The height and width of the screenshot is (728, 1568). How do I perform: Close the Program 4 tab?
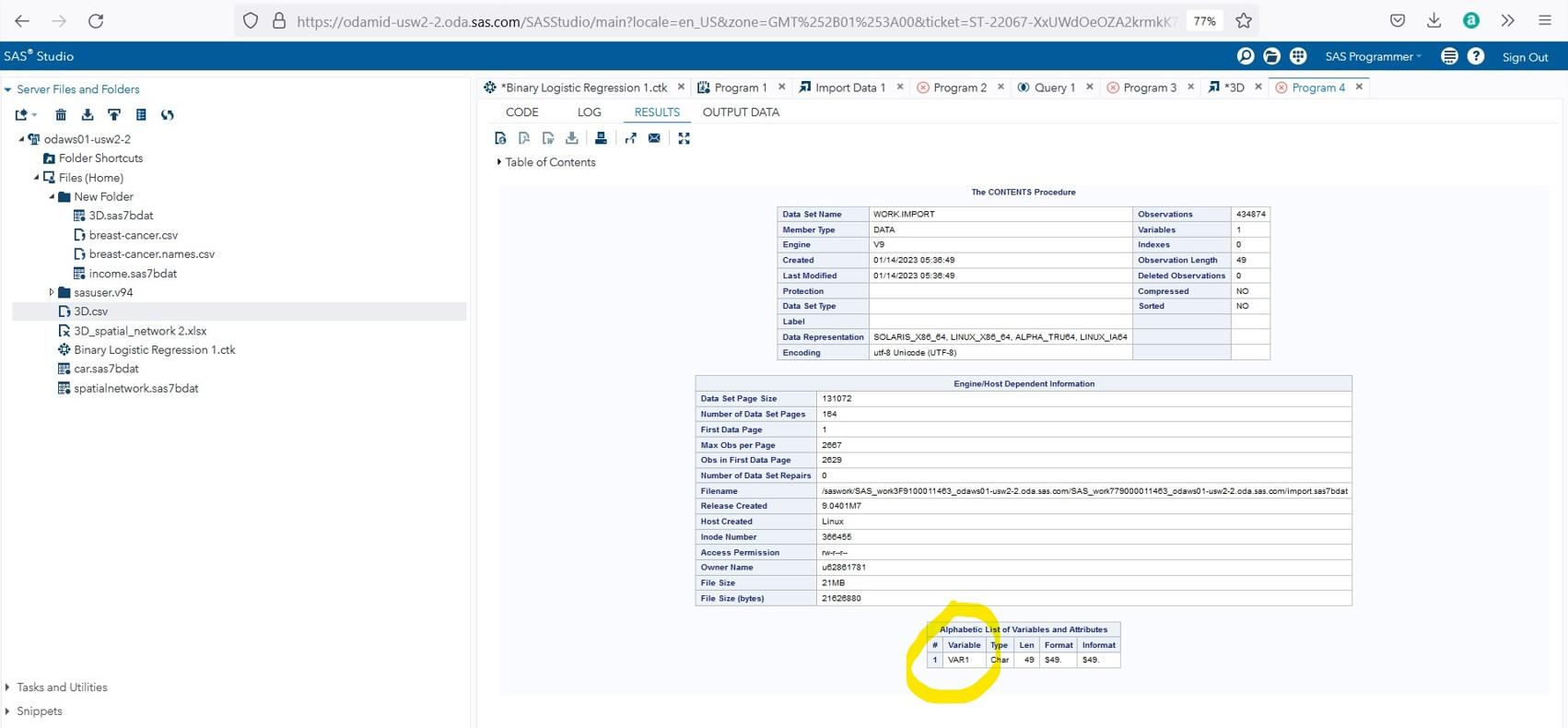(x=1359, y=87)
